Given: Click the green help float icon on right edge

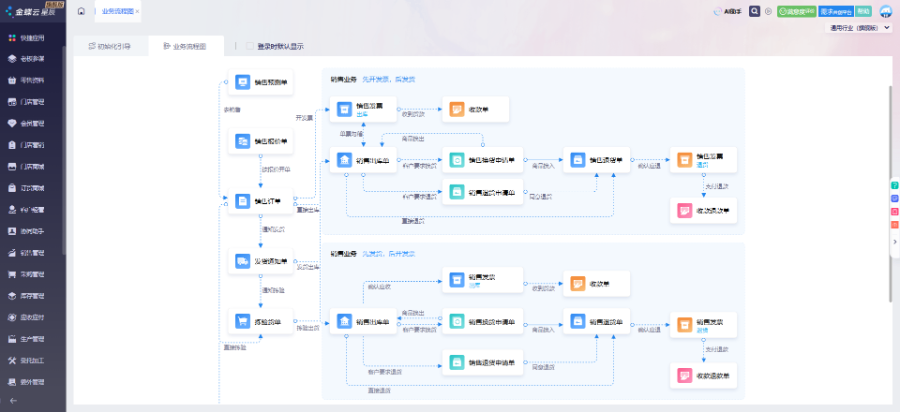Looking at the screenshot, I should point(894,185).
